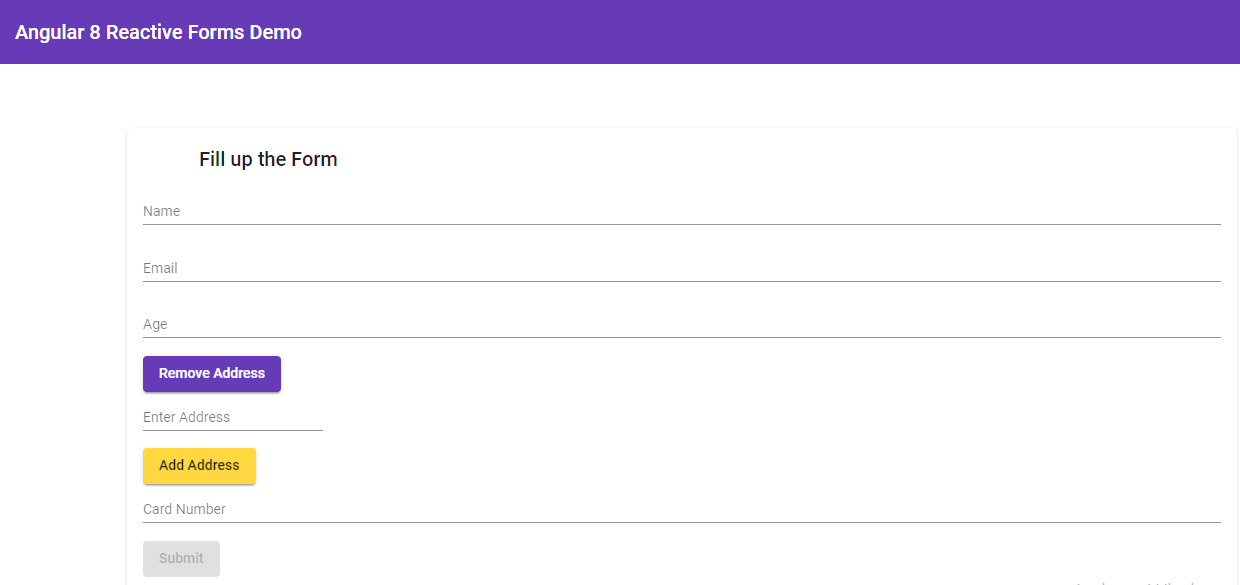Click the purple header bar
This screenshot has width=1240, height=585.
click(800, 31)
